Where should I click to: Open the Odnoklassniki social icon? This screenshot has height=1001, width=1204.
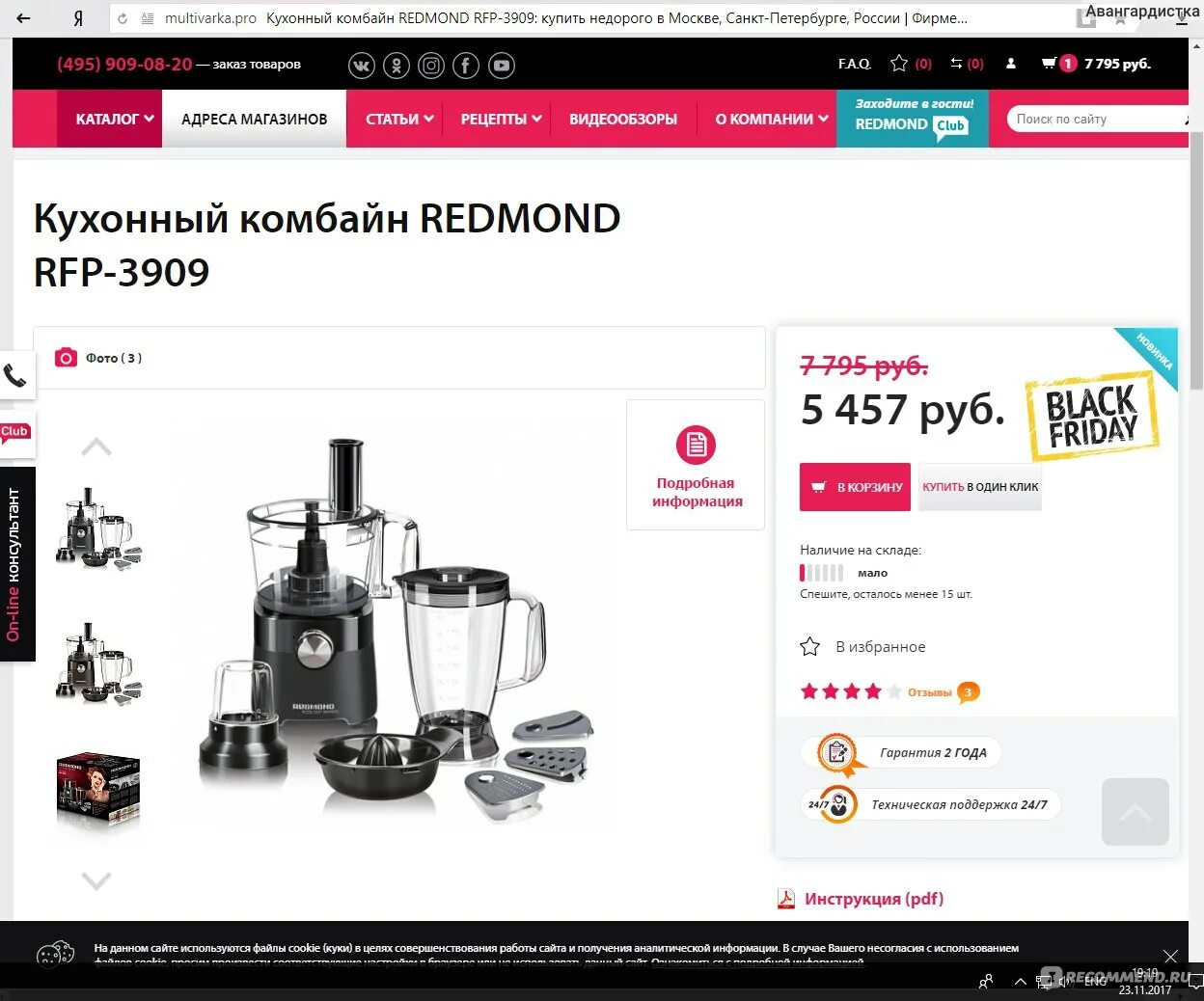pyautogui.click(x=397, y=66)
